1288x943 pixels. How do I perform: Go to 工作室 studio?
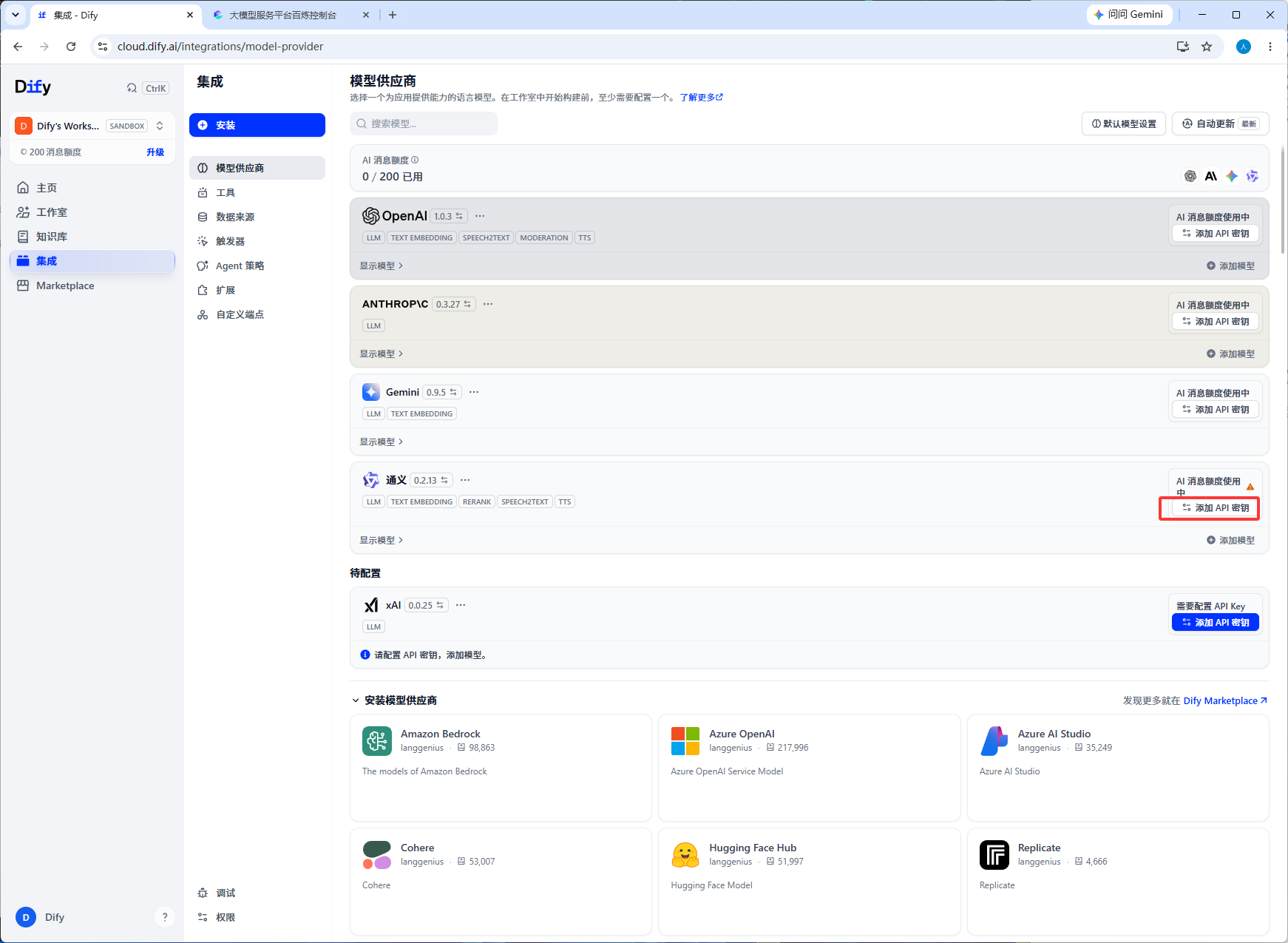pos(92,212)
